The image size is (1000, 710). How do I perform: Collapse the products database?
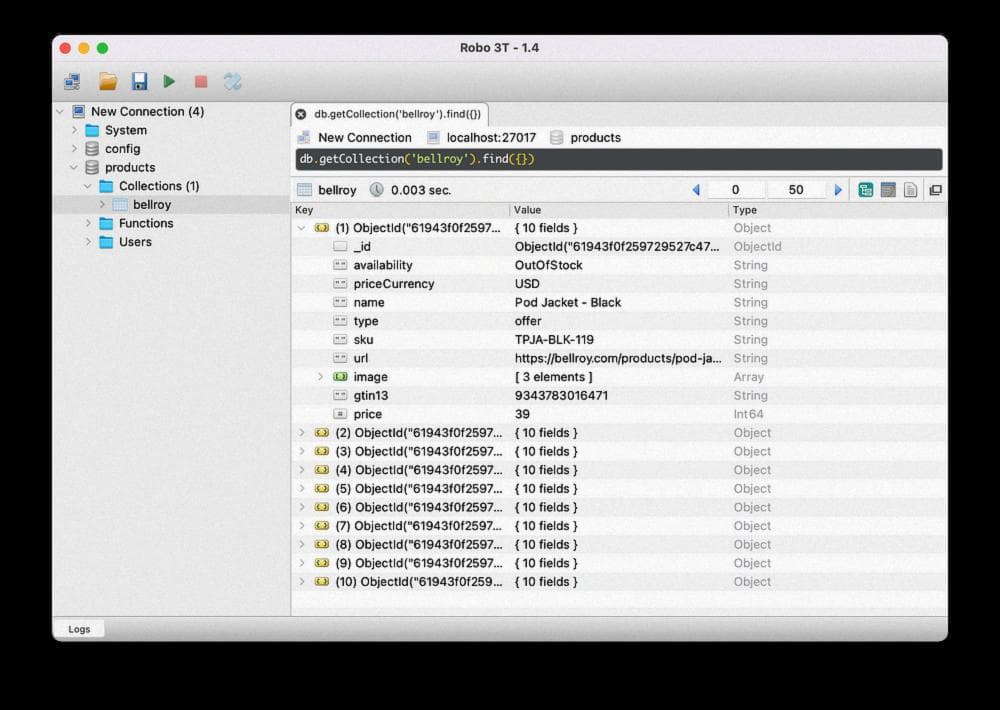tap(74, 167)
